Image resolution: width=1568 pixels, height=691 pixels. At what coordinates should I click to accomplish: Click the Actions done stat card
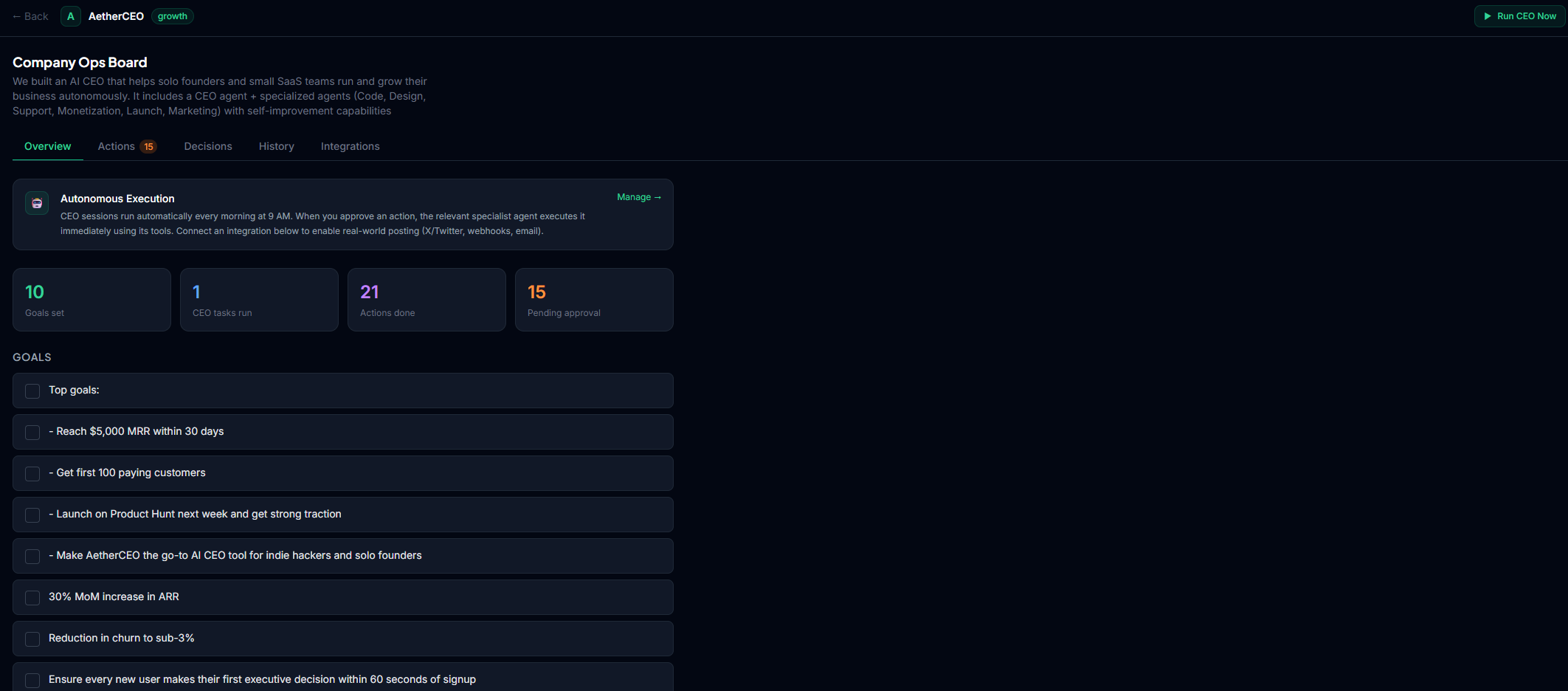pyautogui.click(x=426, y=300)
